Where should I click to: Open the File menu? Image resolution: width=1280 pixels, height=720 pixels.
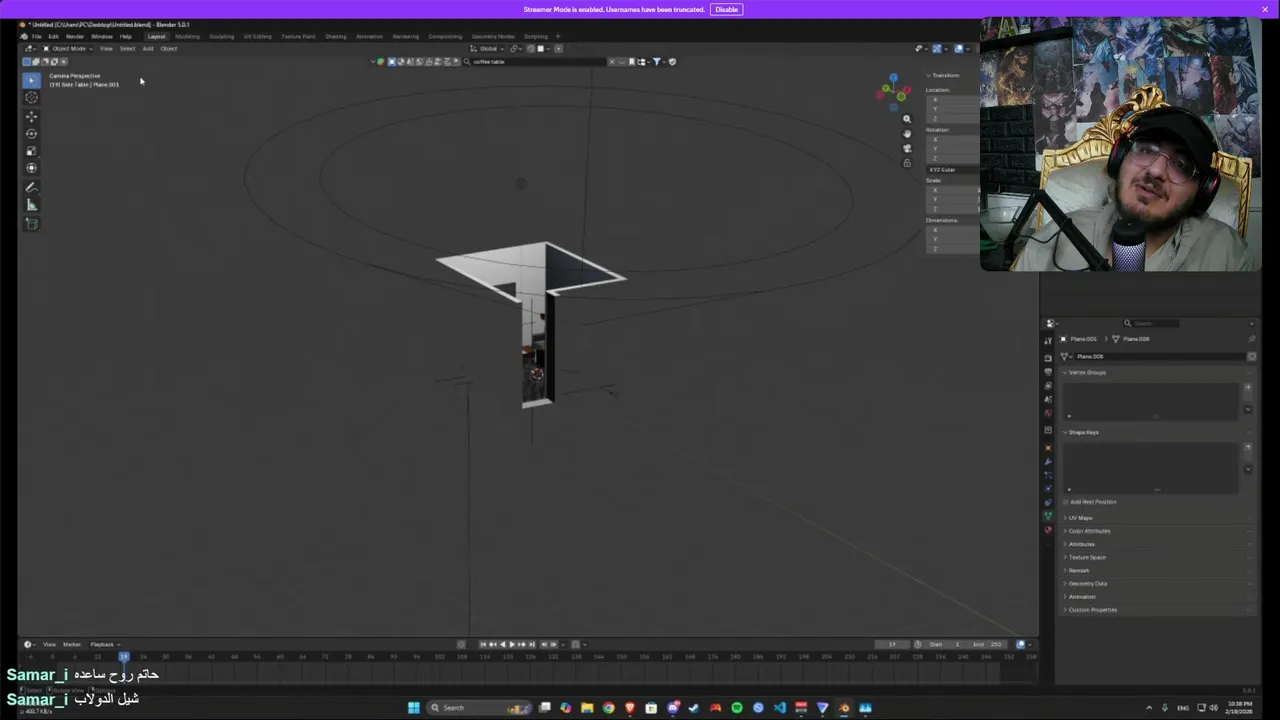(x=36, y=36)
